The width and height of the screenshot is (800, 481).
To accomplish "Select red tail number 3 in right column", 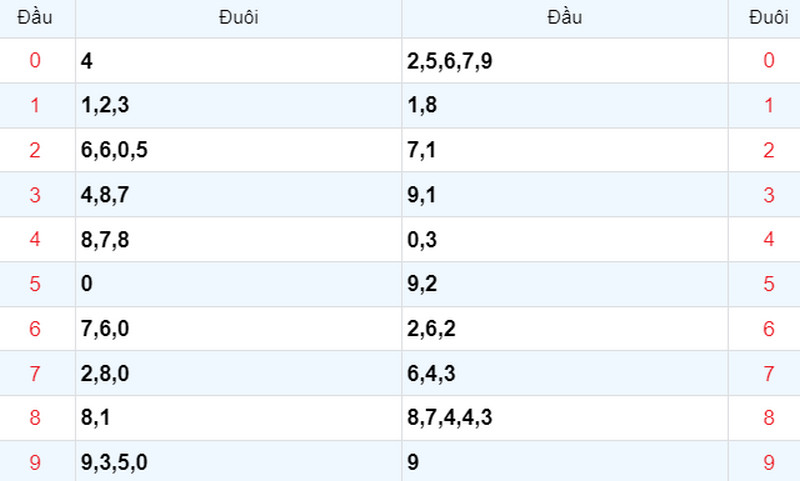I will [x=768, y=195].
